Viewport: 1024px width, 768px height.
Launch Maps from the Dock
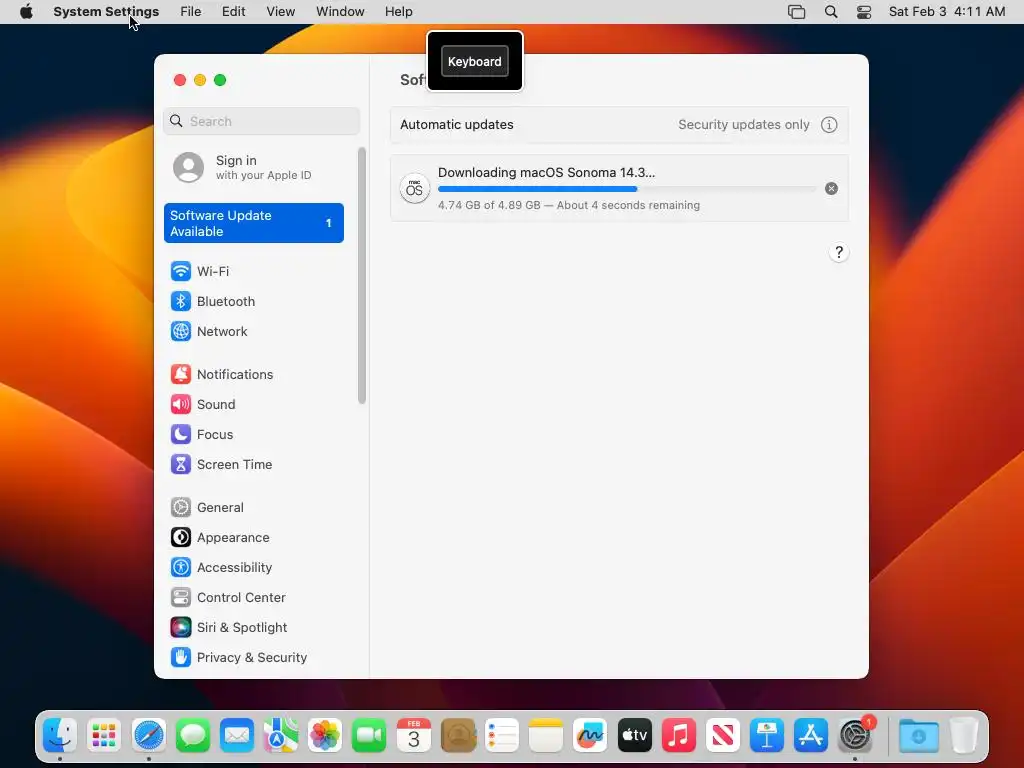[281, 735]
